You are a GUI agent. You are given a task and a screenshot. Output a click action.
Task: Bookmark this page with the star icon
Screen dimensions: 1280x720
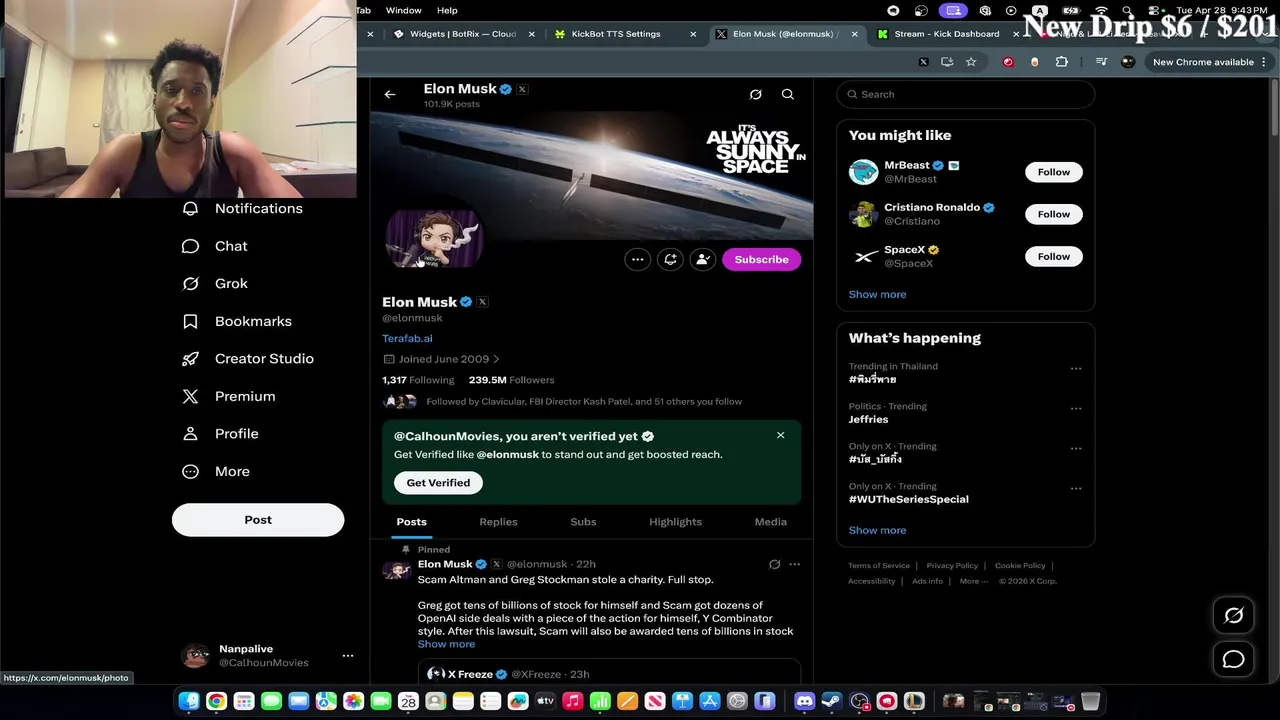tap(971, 62)
